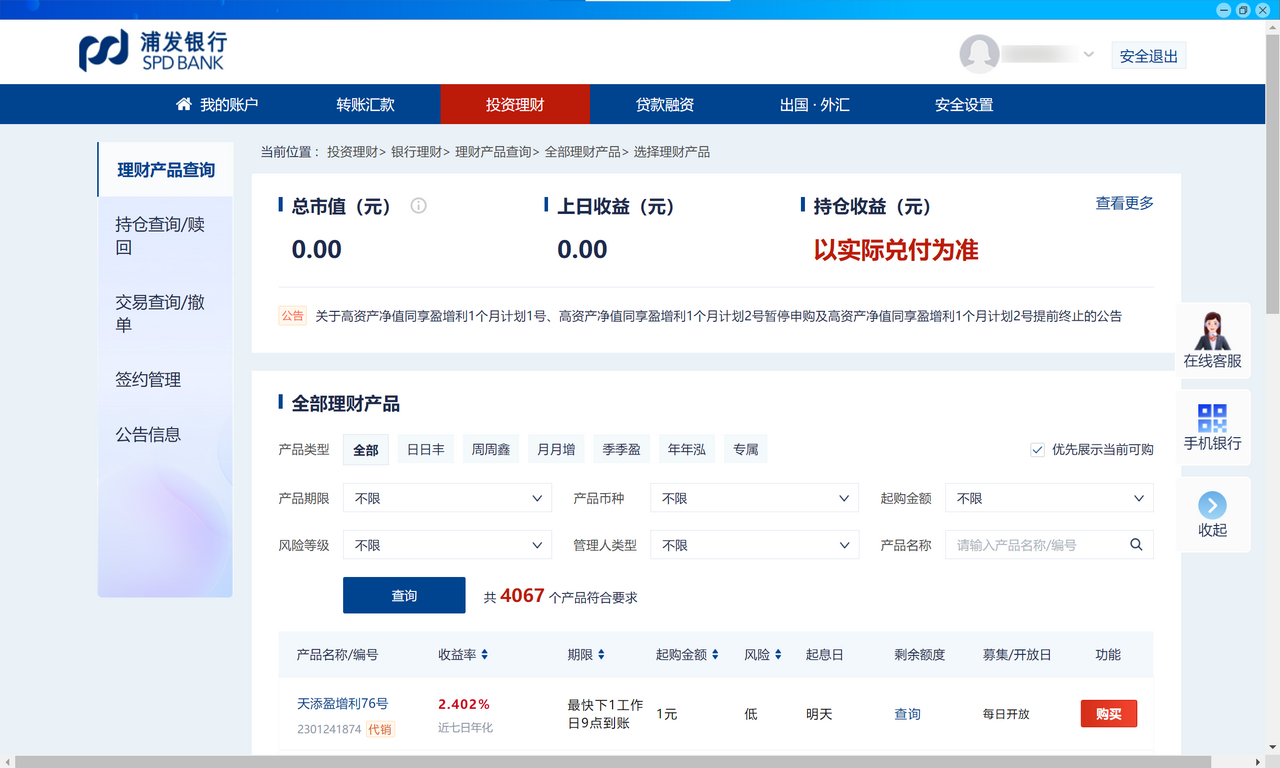Expand the account dropdown next to the avatar
This screenshot has height=768, width=1280.
tap(1089, 55)
